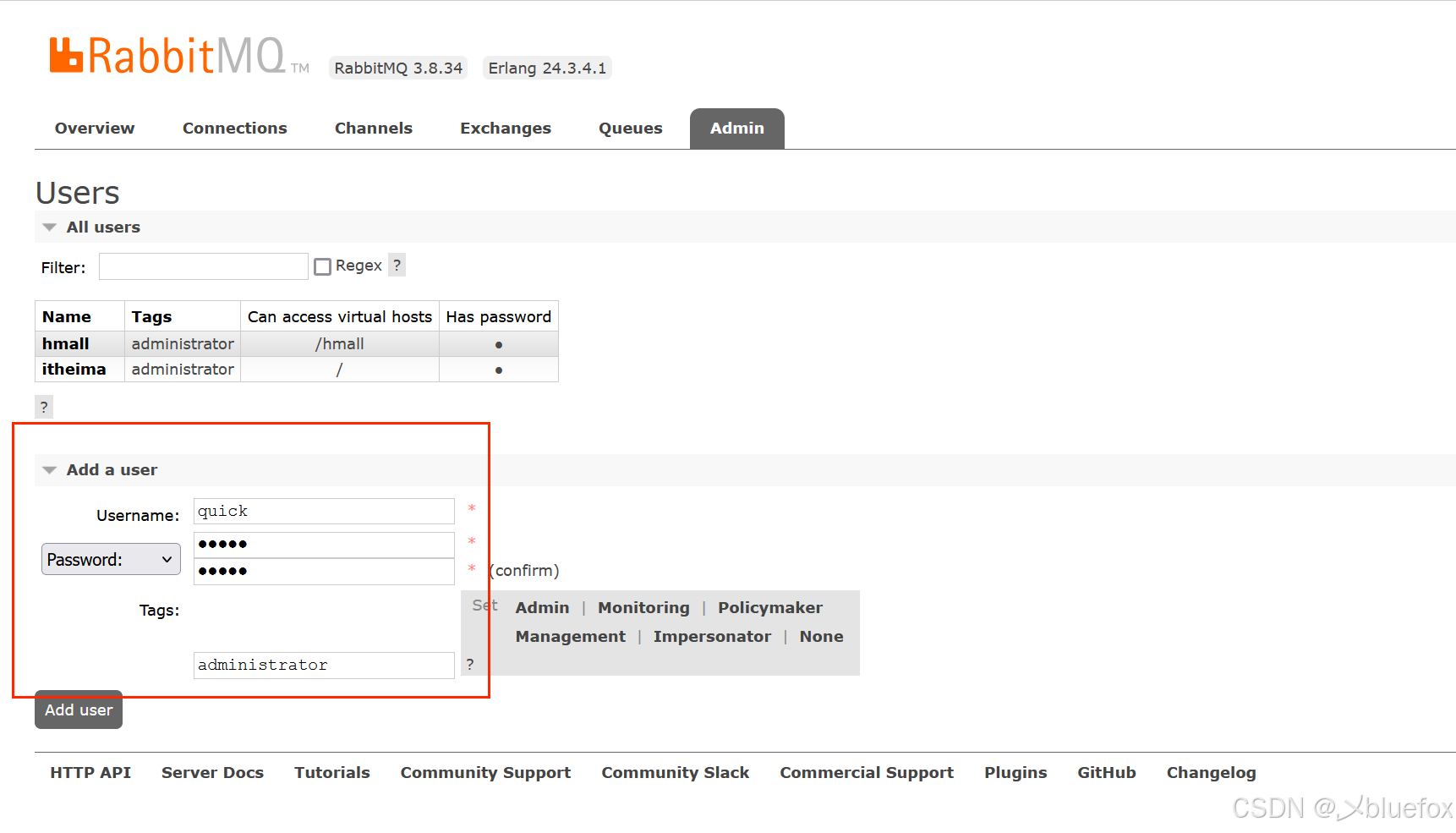Sort users by Name column header
The width and height of the screenshot is (1456, 833).
click(67, 316)
